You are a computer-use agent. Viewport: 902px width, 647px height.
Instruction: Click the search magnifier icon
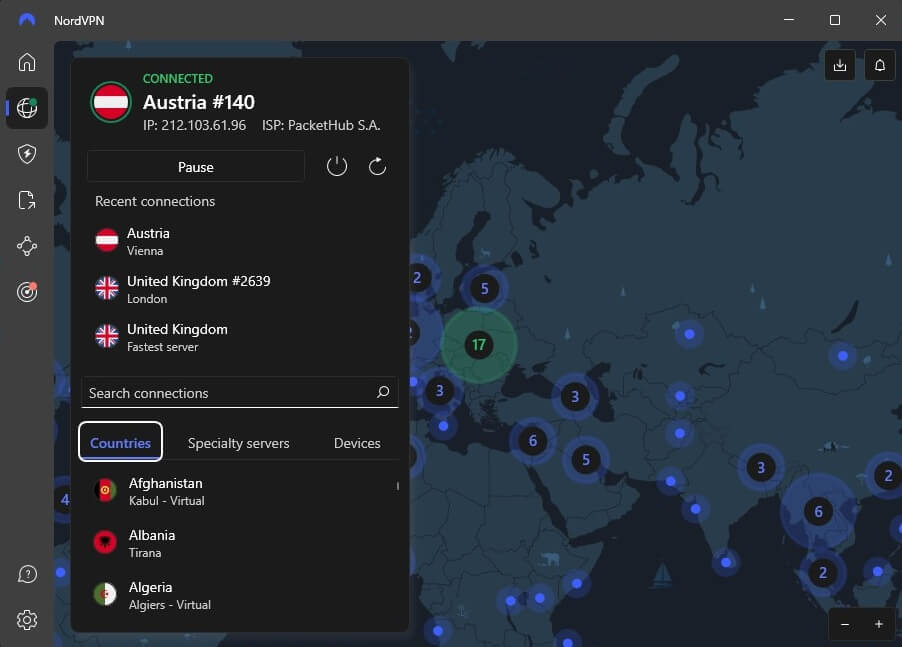pyautogui.click(x=383, y=392)
